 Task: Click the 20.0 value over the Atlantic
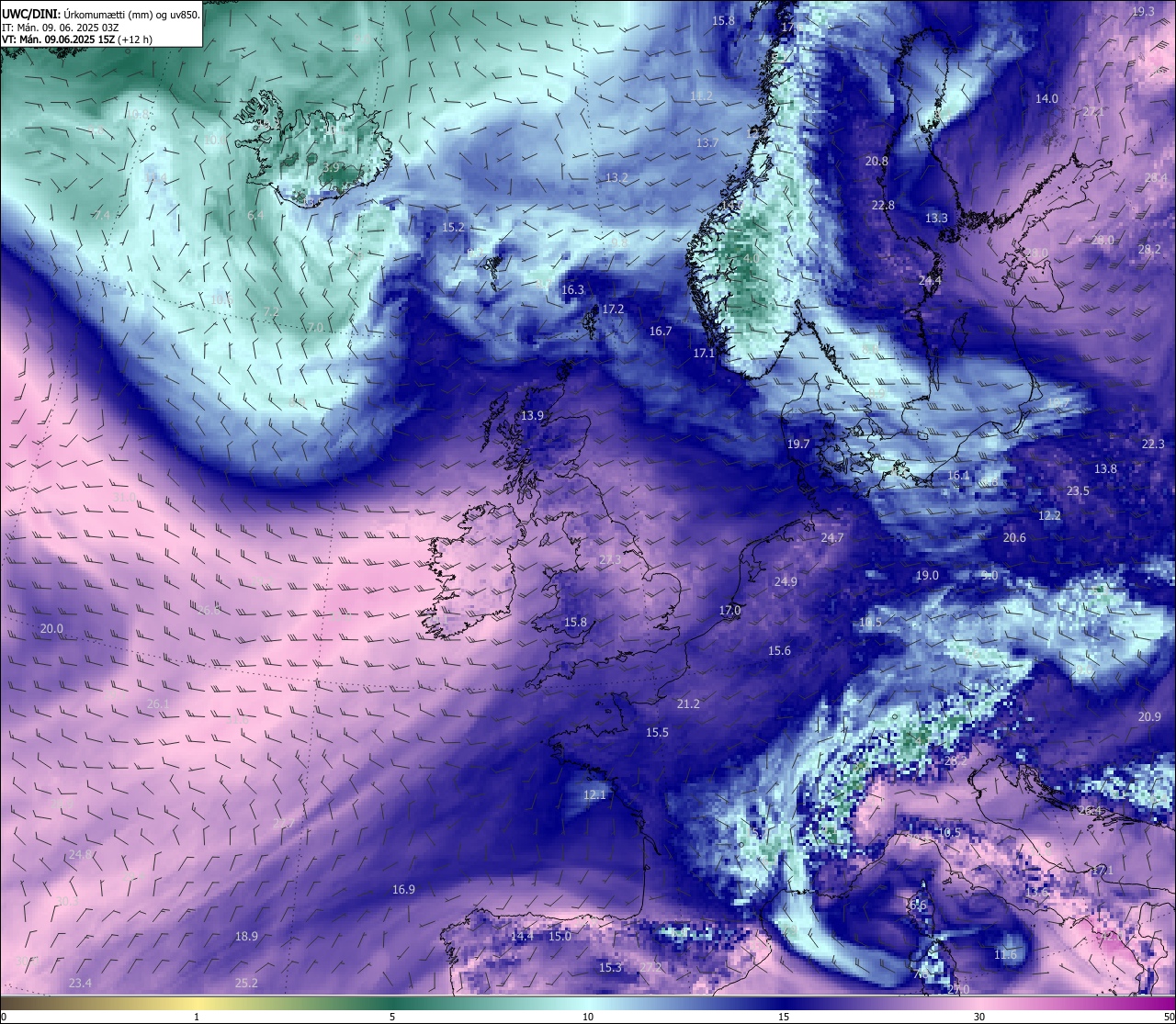pyautogui.click(x=51, y=629)
